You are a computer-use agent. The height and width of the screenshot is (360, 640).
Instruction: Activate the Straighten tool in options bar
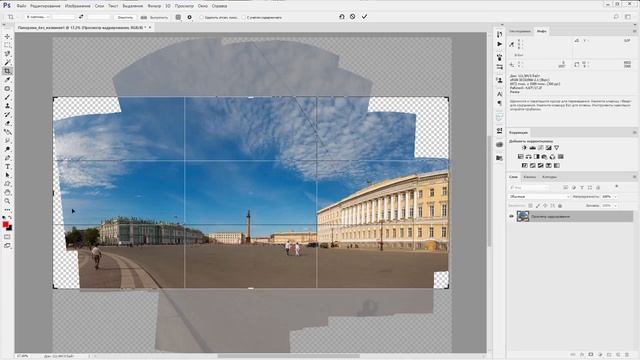(x=144, y=17)
